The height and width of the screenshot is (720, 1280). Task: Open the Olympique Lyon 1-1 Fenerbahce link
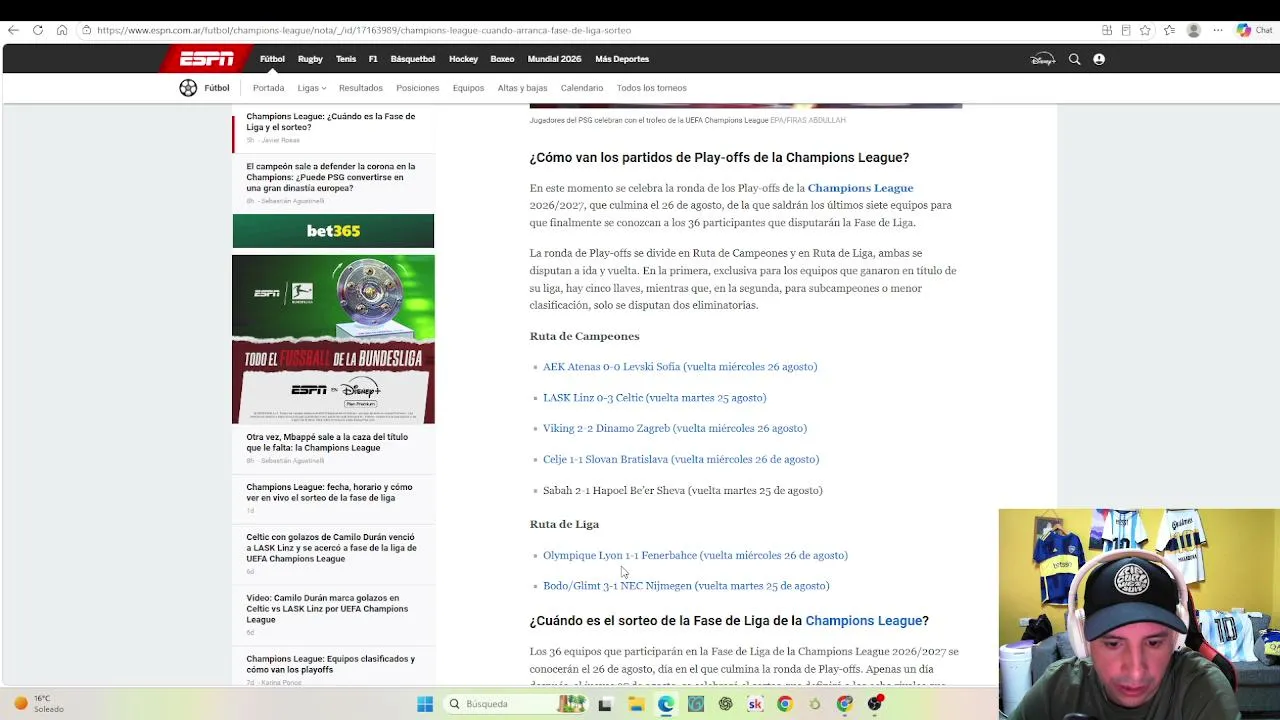695,556
